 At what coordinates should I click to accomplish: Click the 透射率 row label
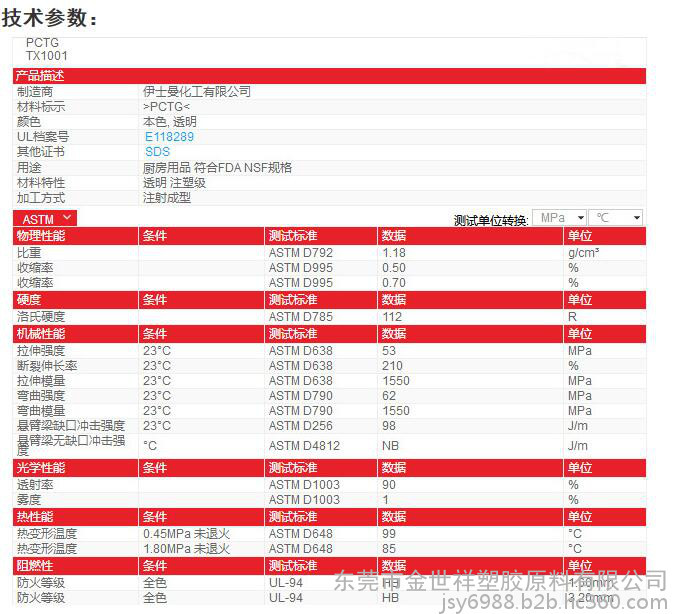pos(34,485)
